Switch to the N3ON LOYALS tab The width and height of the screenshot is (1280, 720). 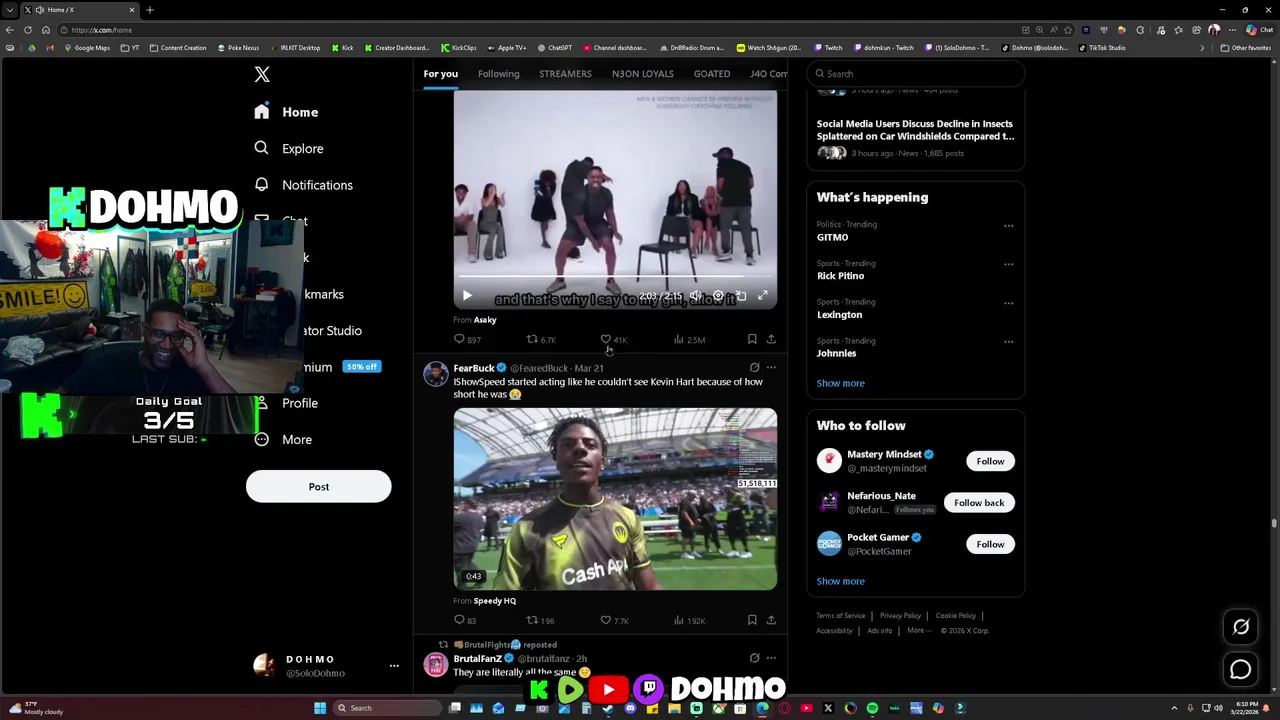(642, 73)
